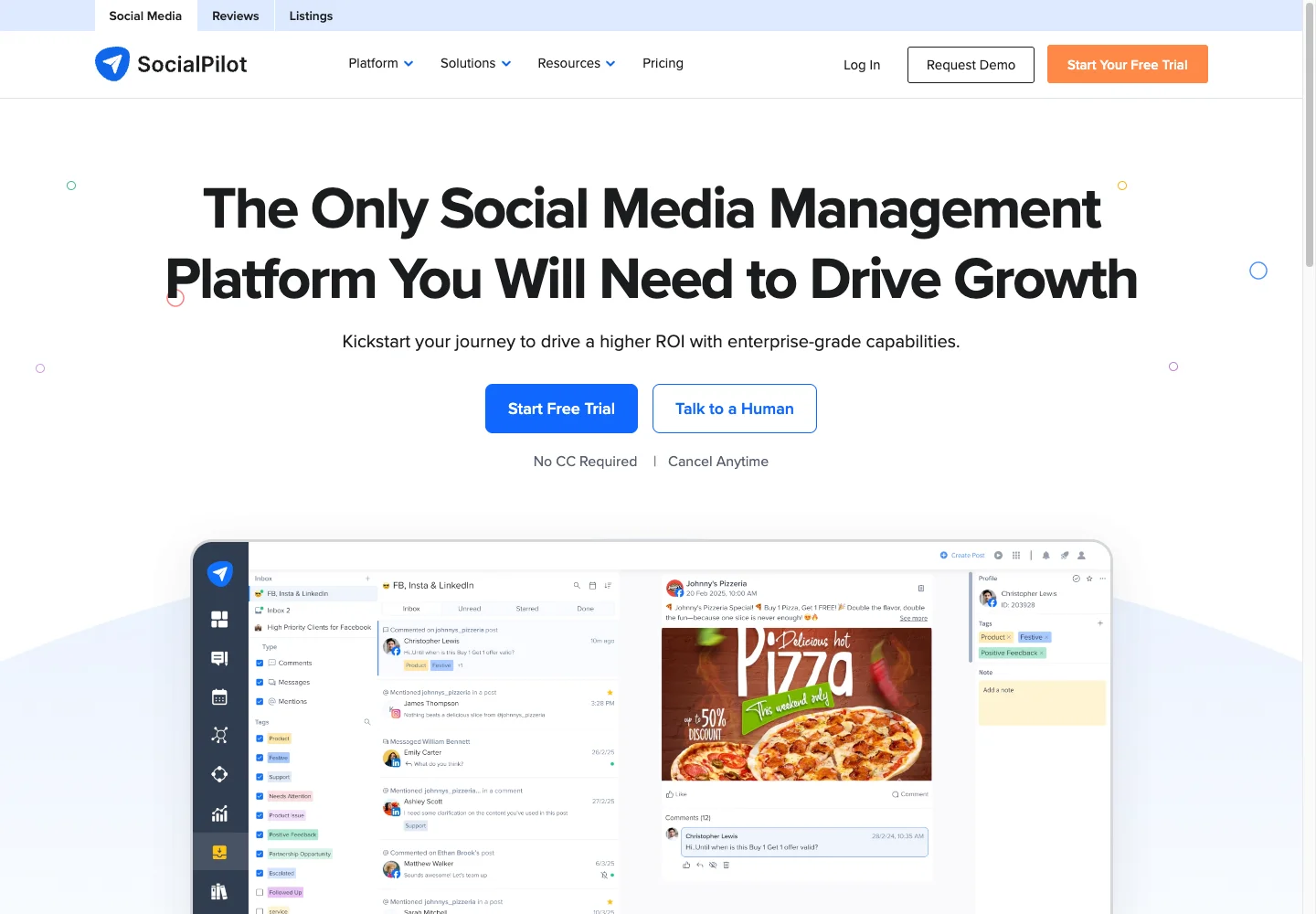Image resolution: width=1316 pixels, height=914 pixels.
Task: Switch to the Social Media tab
Action: (145, 16)
